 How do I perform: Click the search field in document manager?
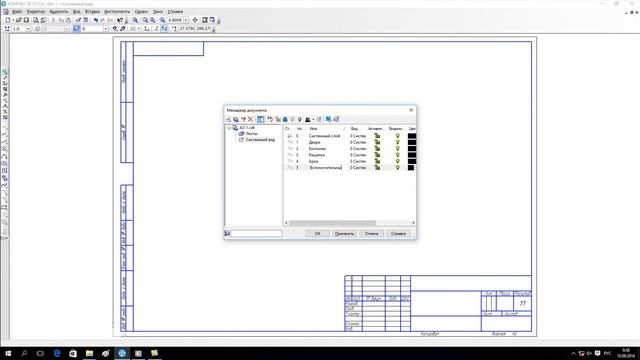pyautogui.click(x=256, y=233)
